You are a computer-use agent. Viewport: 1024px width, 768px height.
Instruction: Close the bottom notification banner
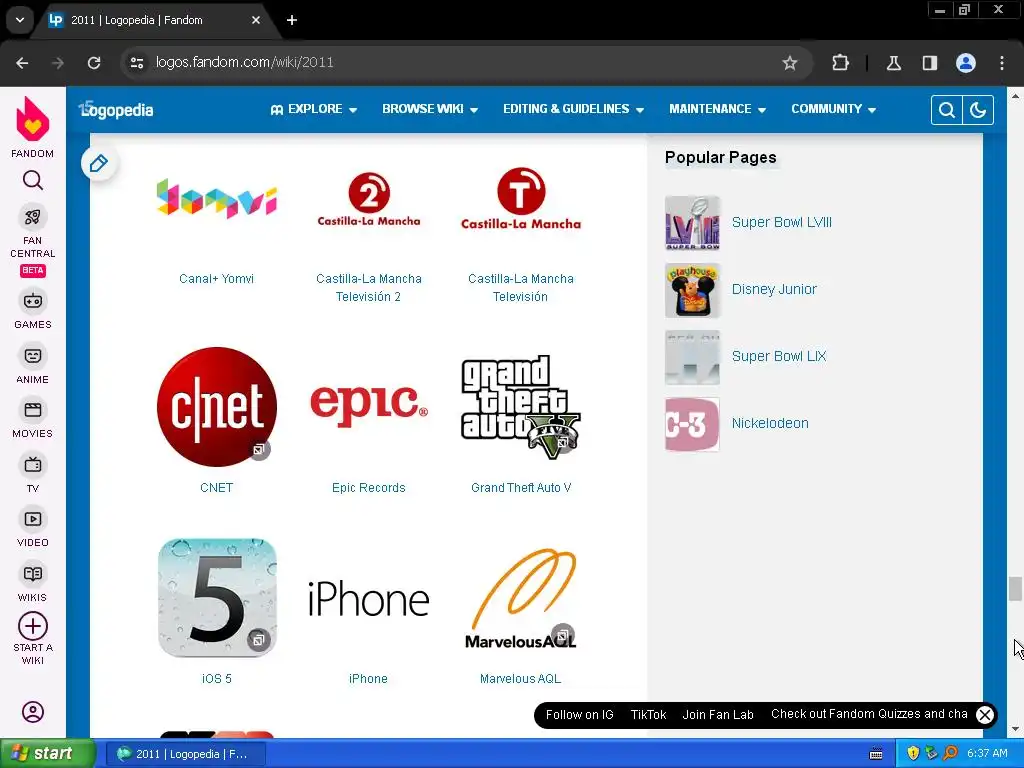click(985, 714)
